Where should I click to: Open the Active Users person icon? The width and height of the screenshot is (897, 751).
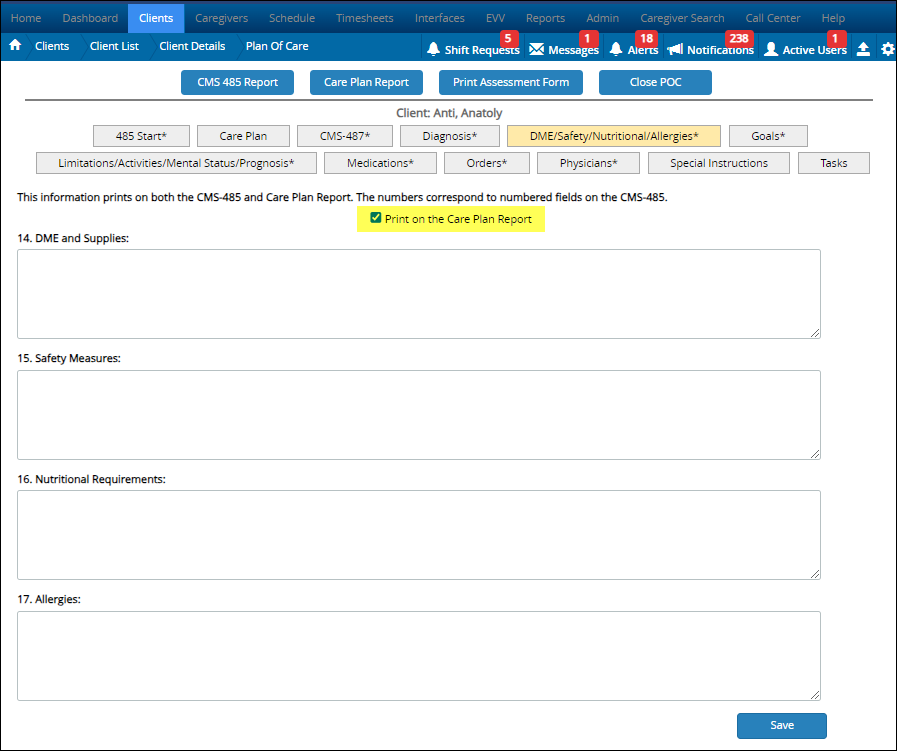pyautogui.click(x=771, y=49)
